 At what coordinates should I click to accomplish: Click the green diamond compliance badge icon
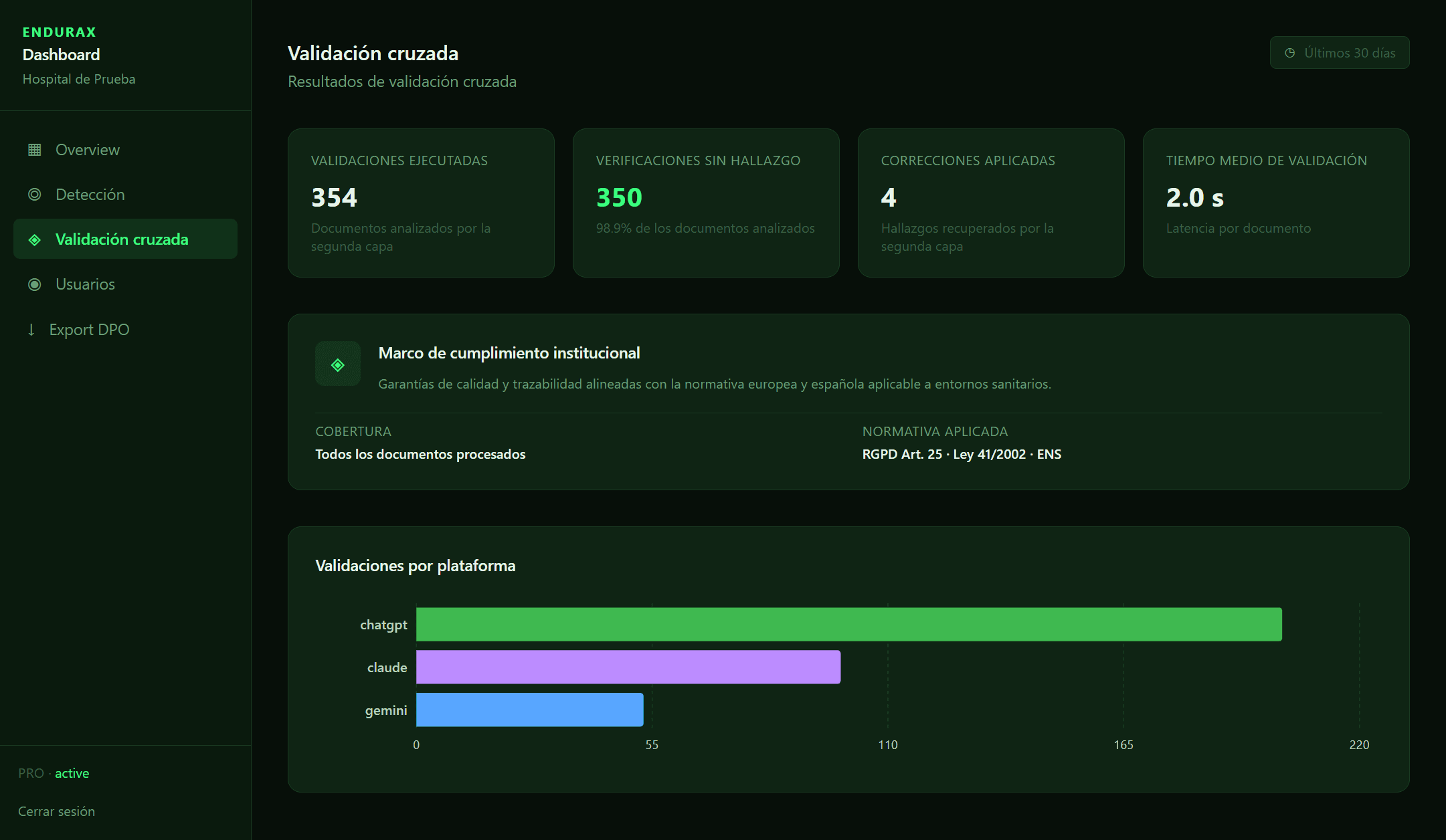[x=337, y=364]
